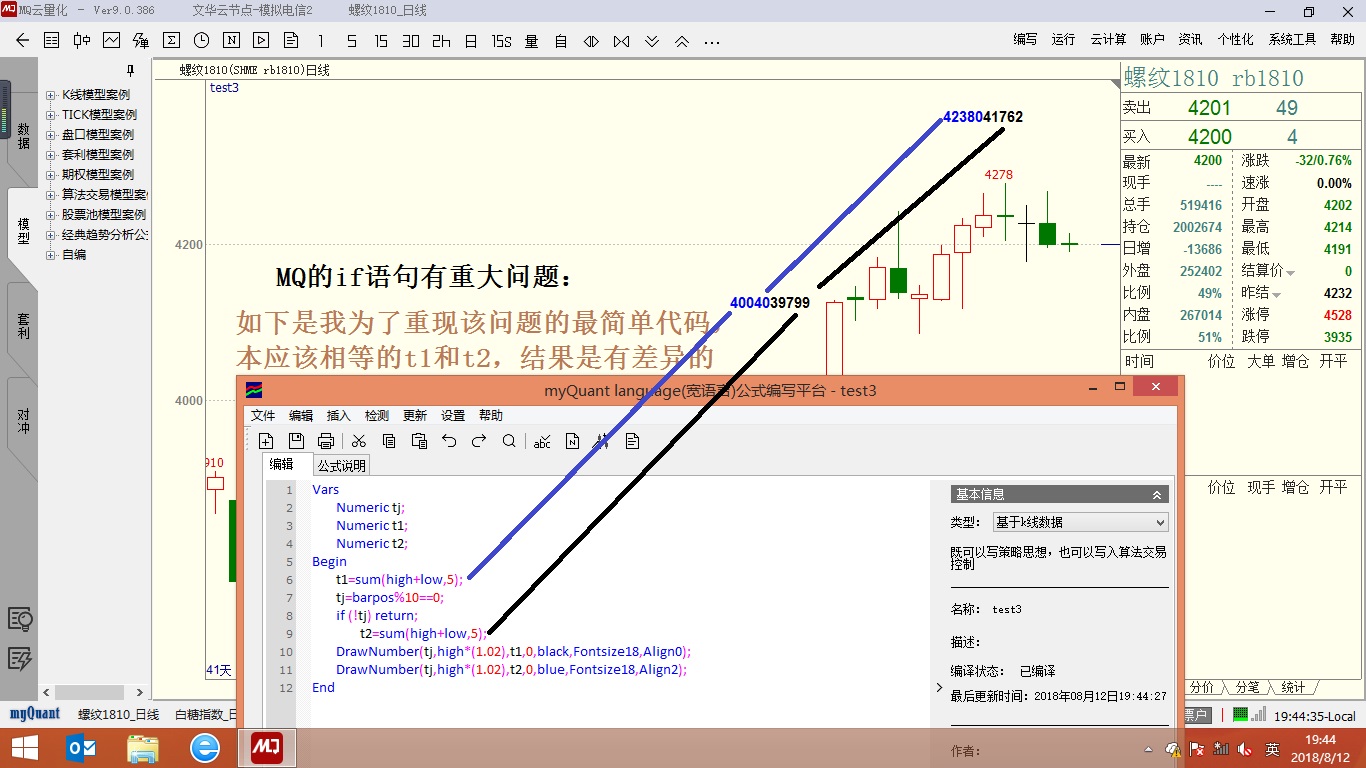Toggle the side panel pin icon
The height and width of the screenshot is (768, 1366).
click(x=130, y=71)
